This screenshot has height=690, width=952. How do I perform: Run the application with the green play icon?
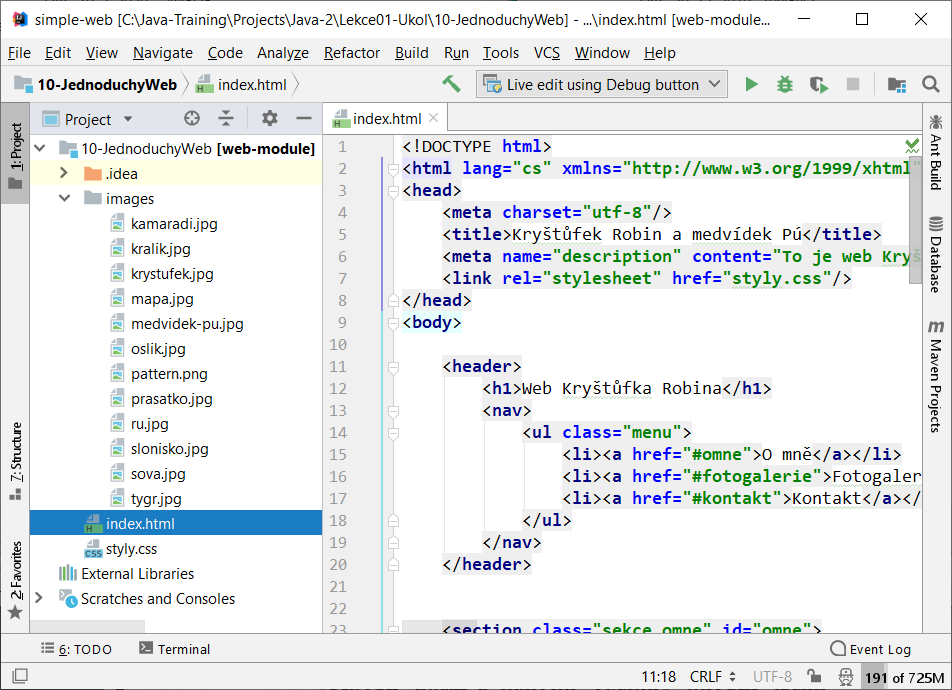pos(751,84)
